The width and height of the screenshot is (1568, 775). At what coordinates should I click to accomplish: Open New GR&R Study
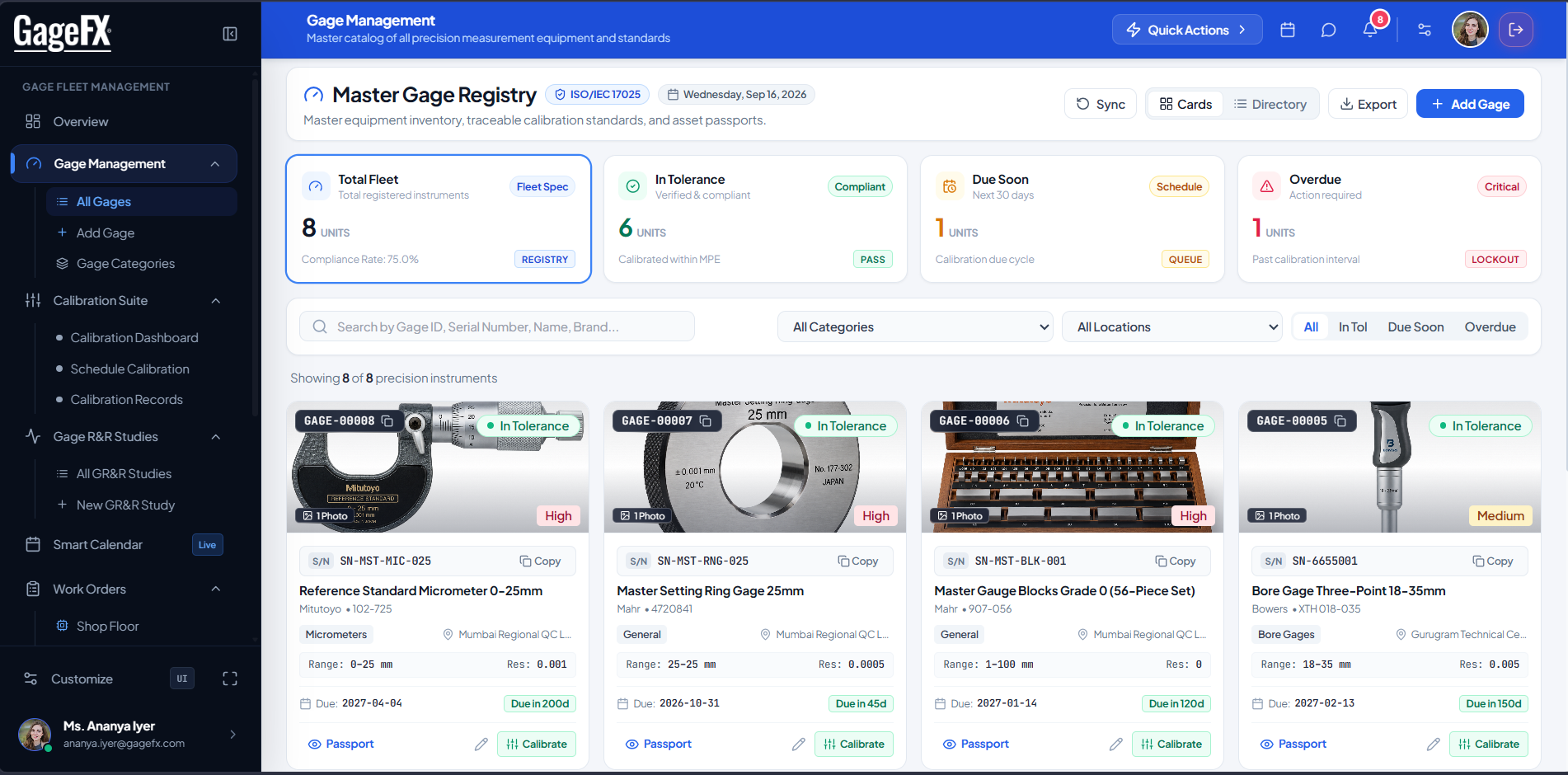(x=125, y=505)
